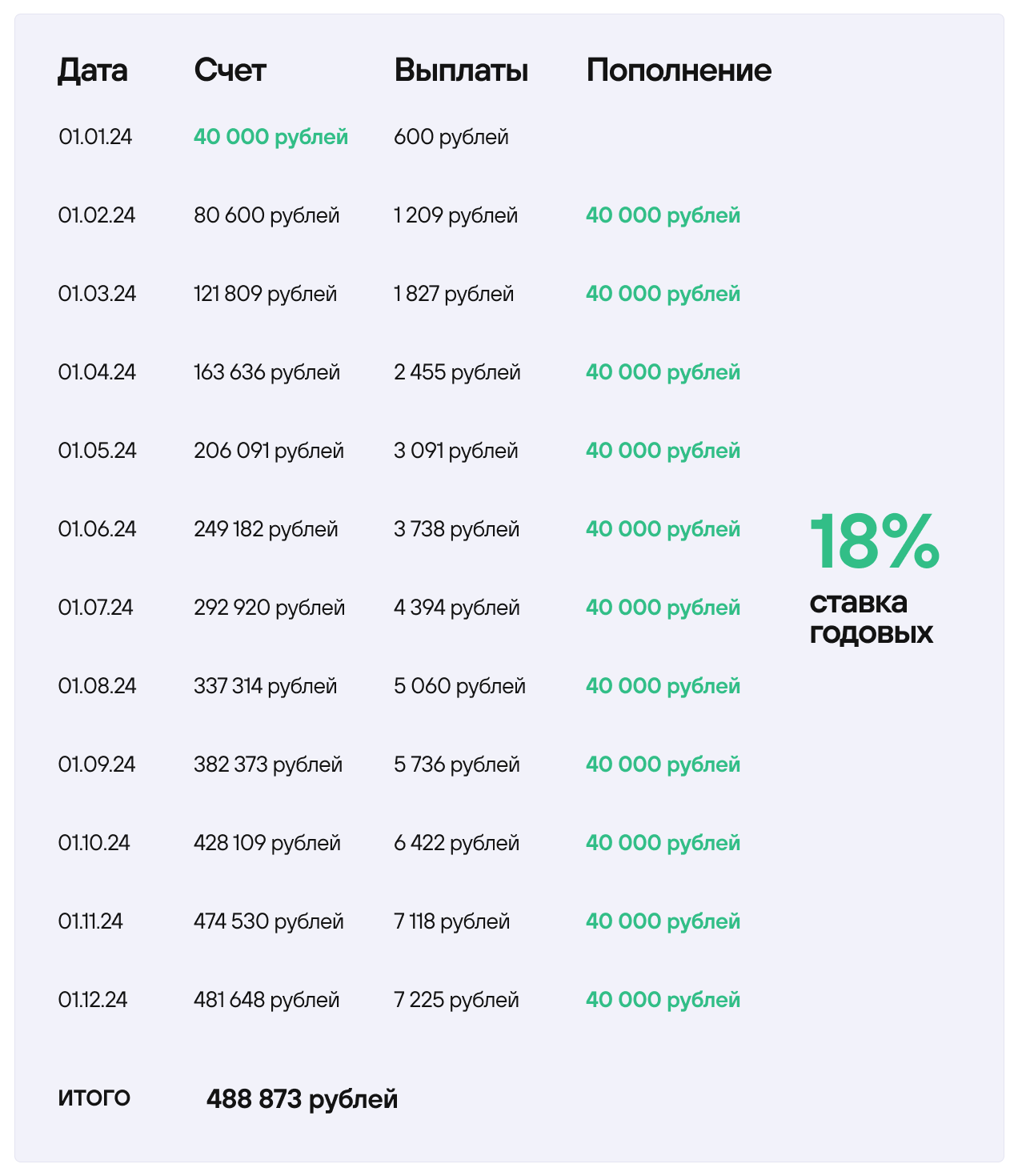The width and height of the screenshot is (1018, 1176).
Task: Click the ИТОГО label
Action: pyautogui.click(x=94, y=1098)
